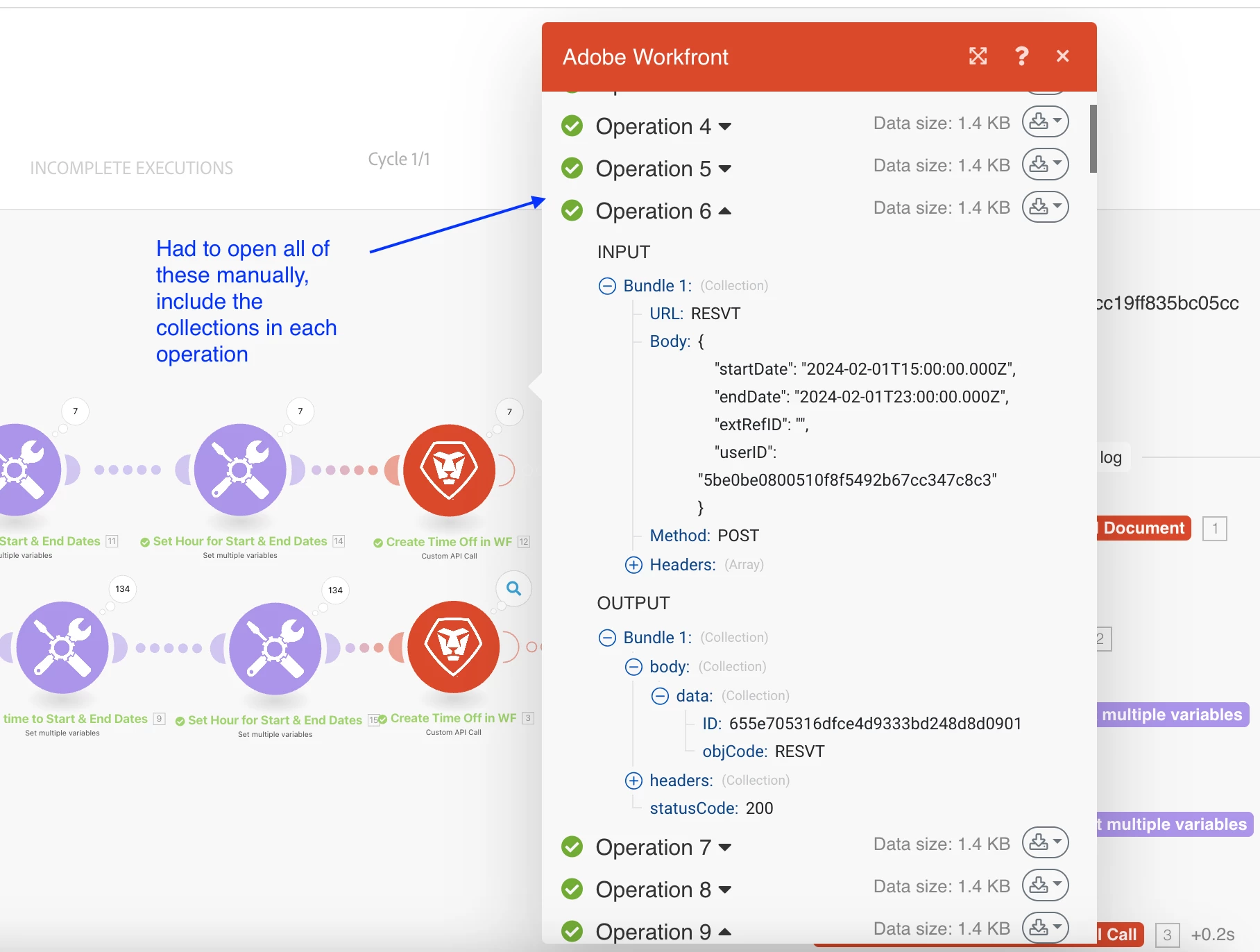The image size is (1260, 952).
Task: Click the objCode: RESVT row
Action: click(x=763, y=751)
